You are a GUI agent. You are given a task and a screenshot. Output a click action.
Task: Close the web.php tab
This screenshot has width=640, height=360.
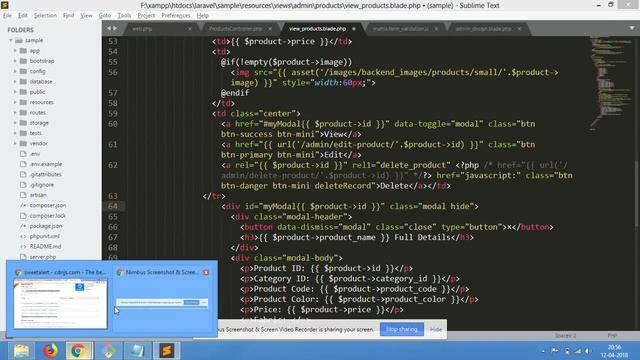coord(190,29)
